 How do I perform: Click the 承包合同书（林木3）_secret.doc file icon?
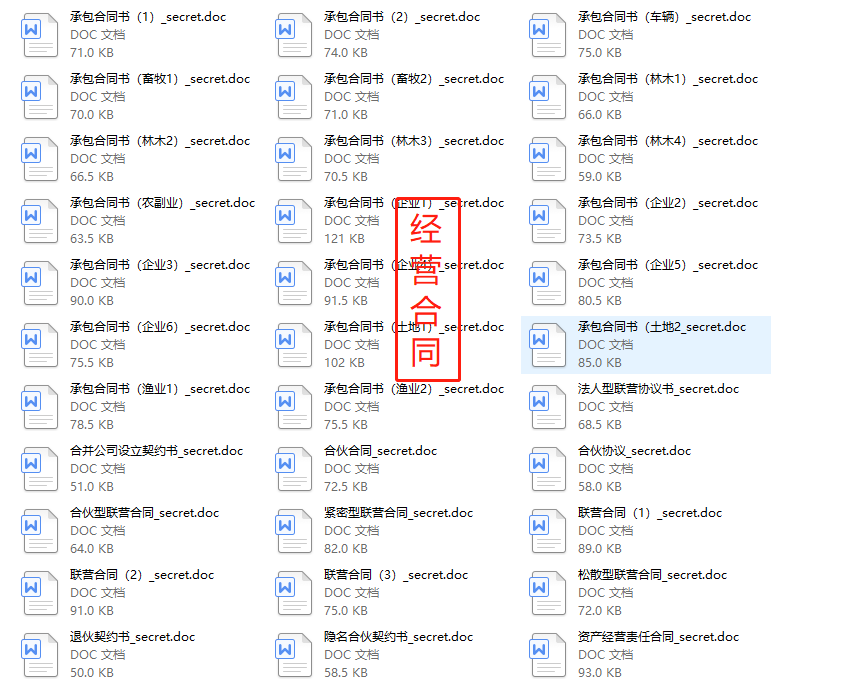tap(293, 159)
